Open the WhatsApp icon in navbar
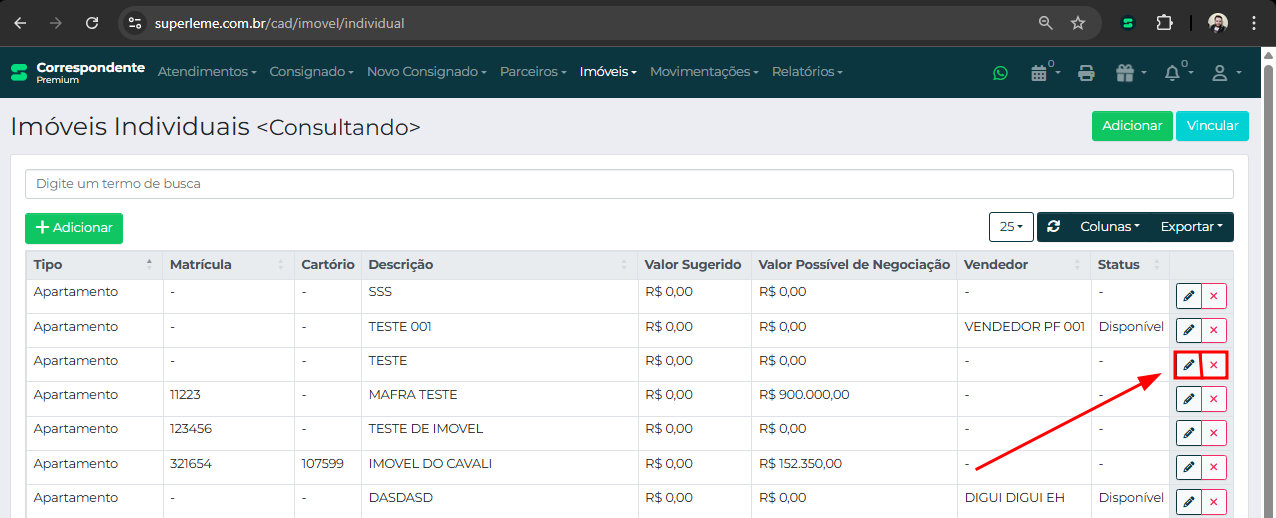Viewport: 1276px width, 518px height. click(x=1001, y=72)
